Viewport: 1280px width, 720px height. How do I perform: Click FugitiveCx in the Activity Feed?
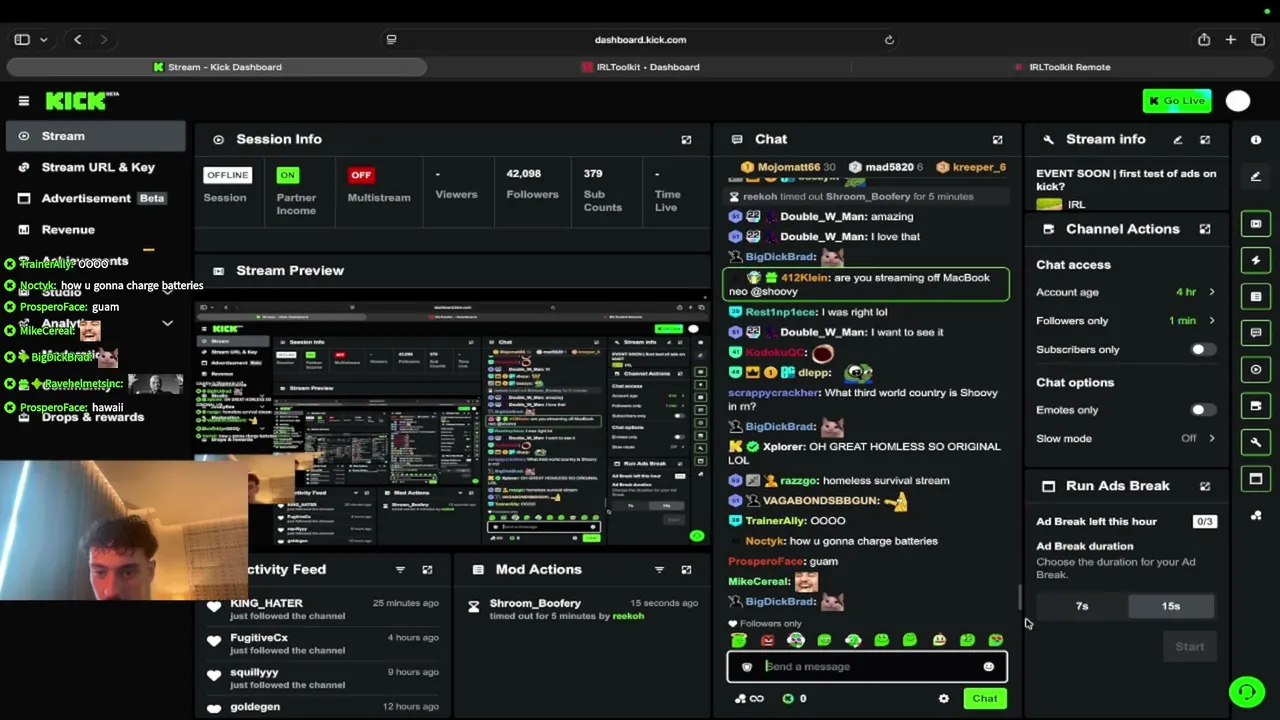click(x=259, y=638)
